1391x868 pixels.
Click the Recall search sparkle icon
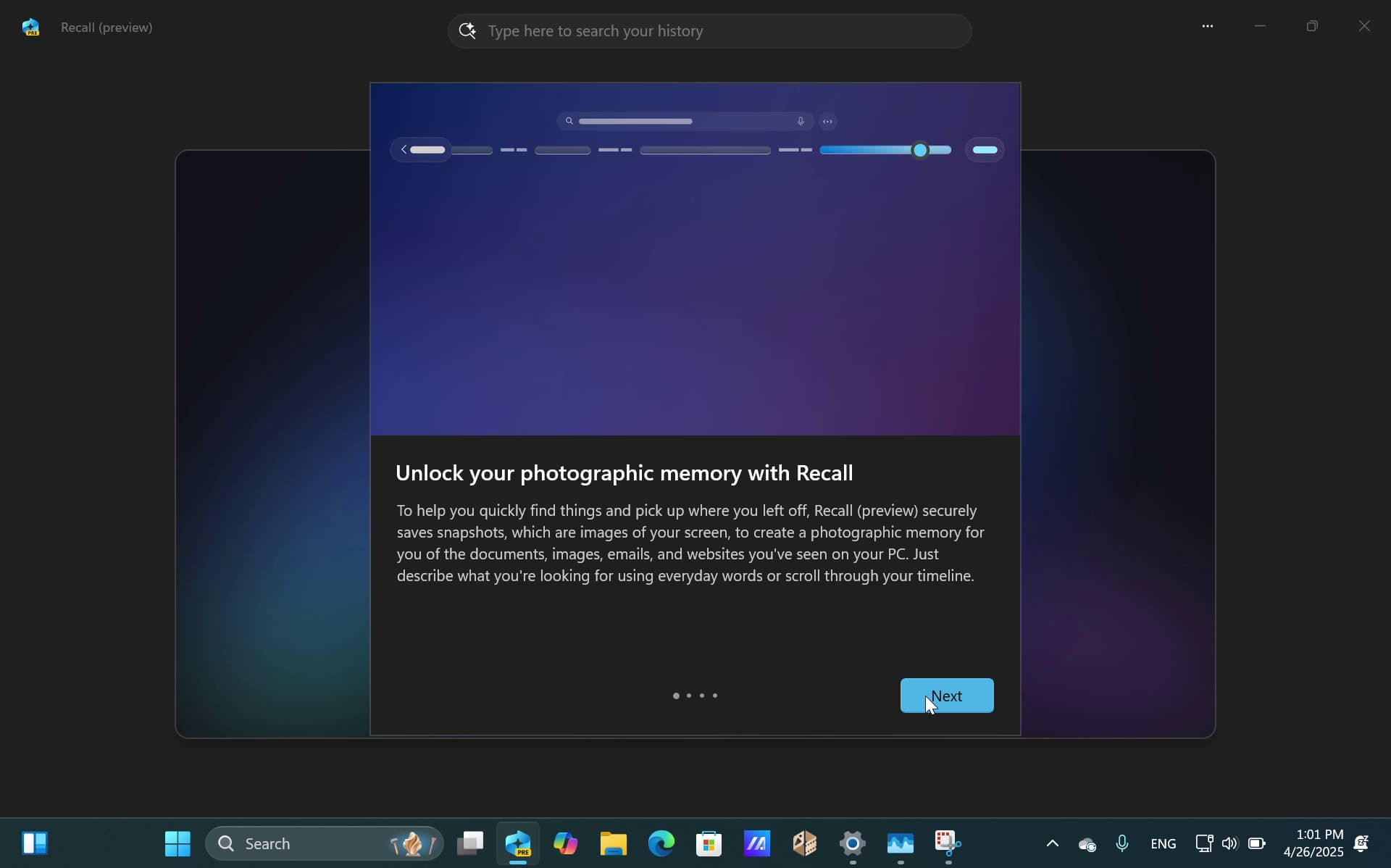(467, 30)
